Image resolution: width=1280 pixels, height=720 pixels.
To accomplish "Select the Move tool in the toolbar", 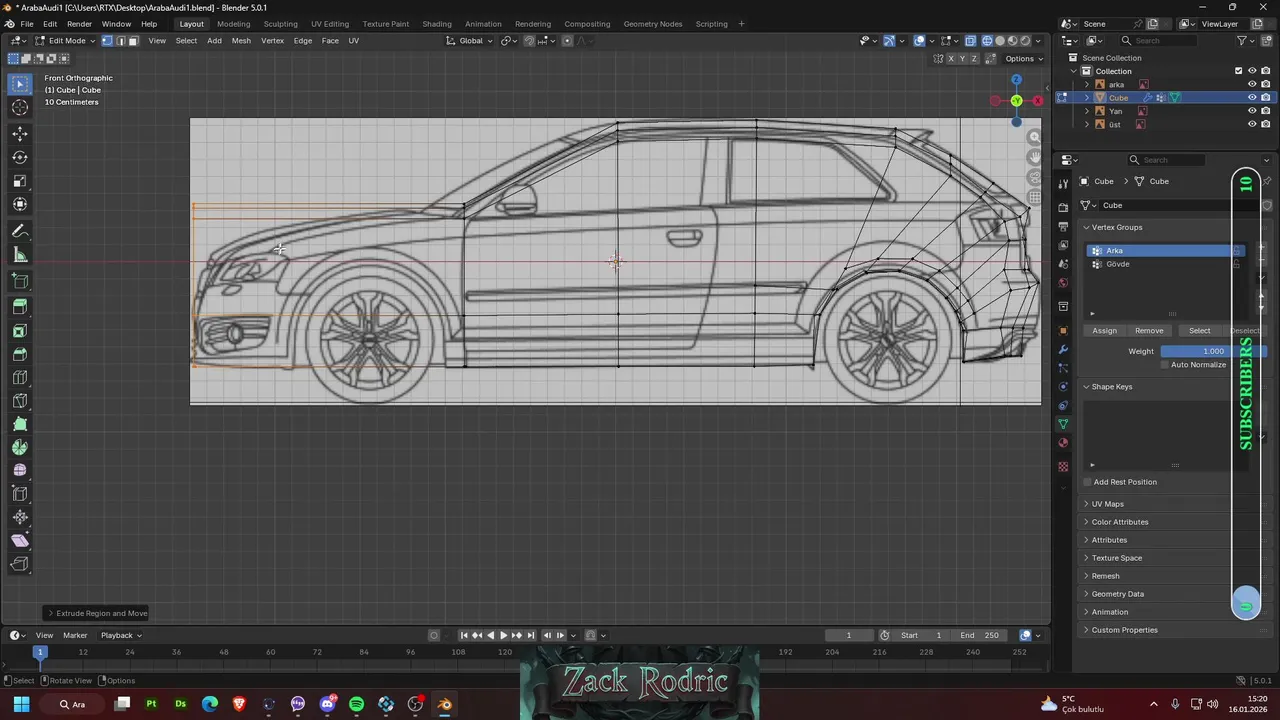I will click(20, 134).
